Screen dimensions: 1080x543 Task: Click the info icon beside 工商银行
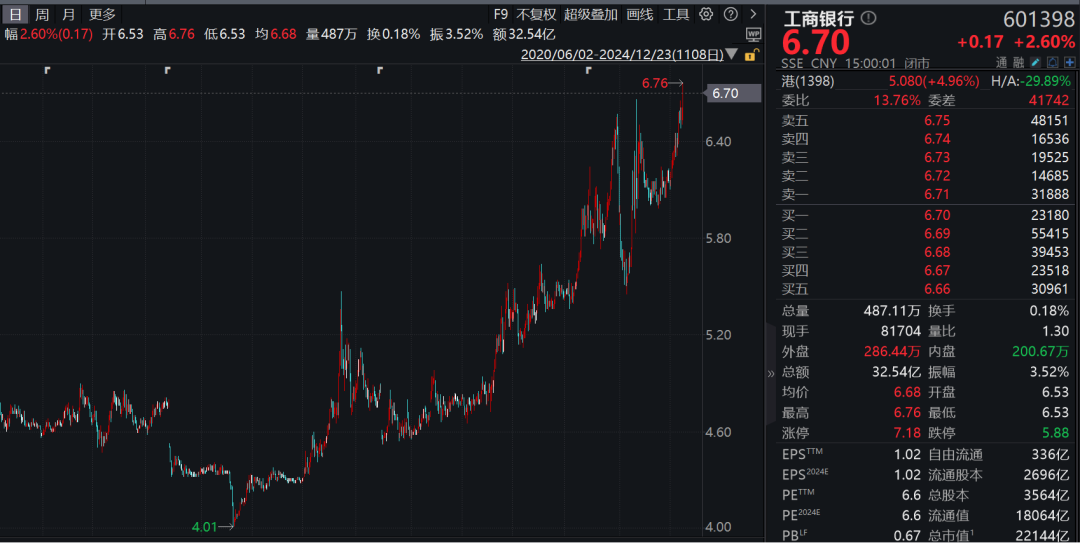pos(868,18)
